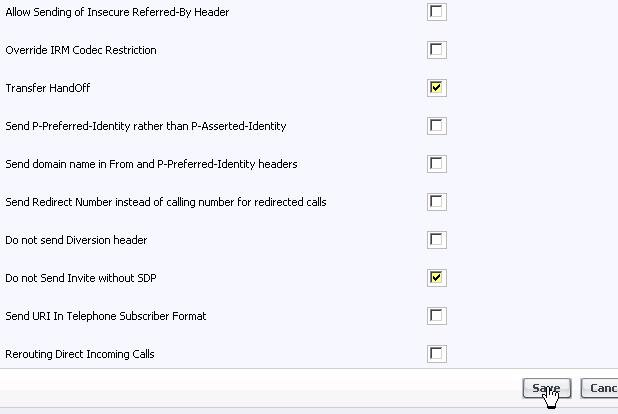The width and height of the screenshot is (618, 414).
Task: Enable Allow Sending of Insecure Referred-By Header checkbox
Action: 436,12
